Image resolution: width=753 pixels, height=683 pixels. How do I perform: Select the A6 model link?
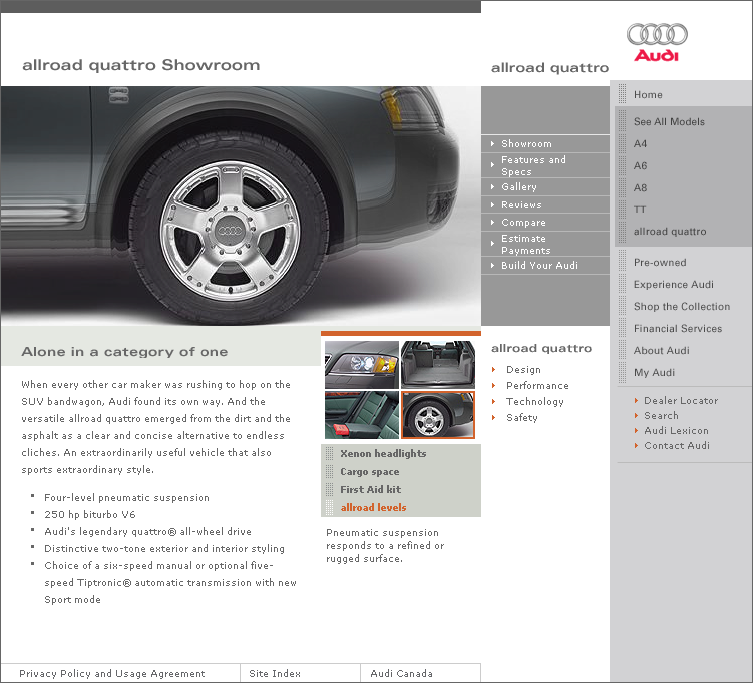640,166
